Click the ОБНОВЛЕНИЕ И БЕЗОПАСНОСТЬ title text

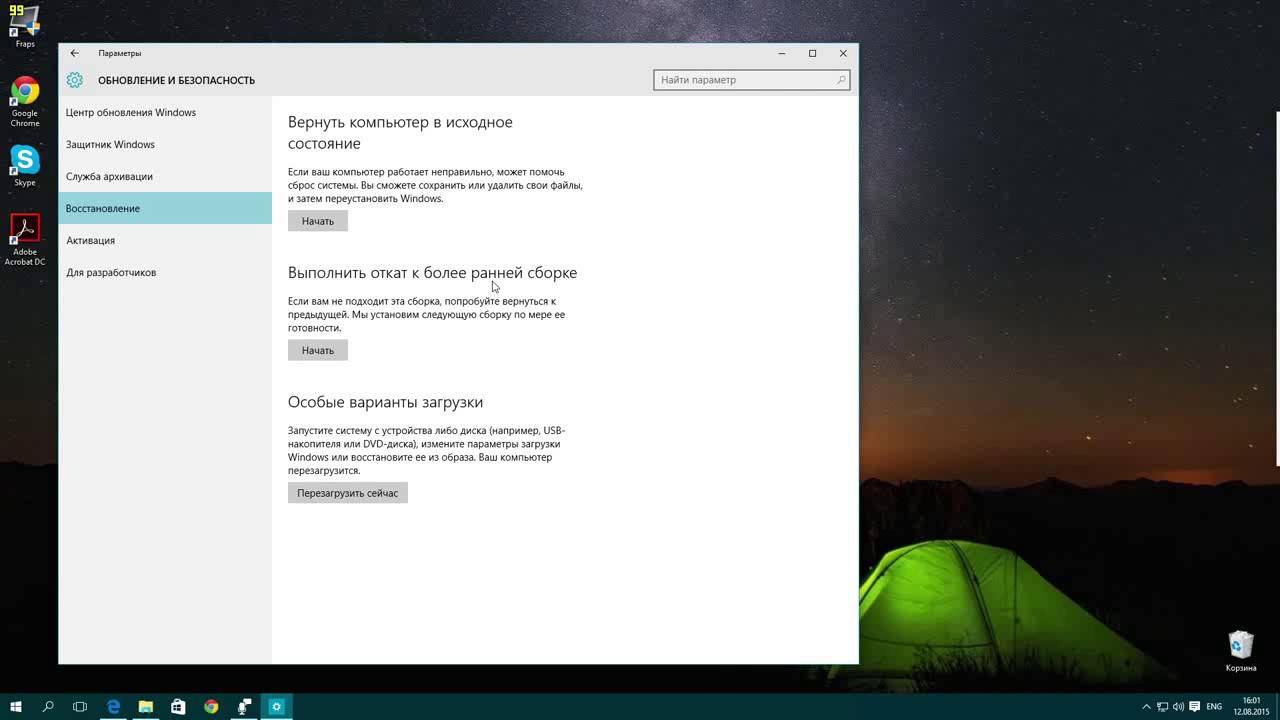pos(176,80)
